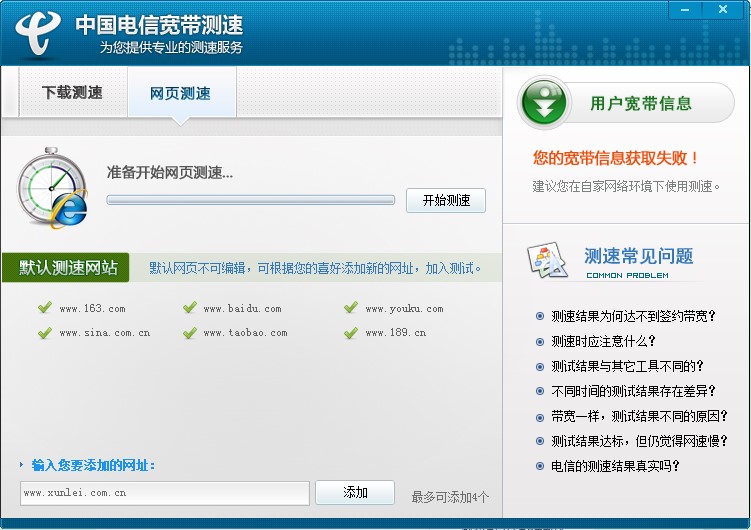Click the common problem FAQ icon
Screen dimensions: 751x530
tap(547, 260)
